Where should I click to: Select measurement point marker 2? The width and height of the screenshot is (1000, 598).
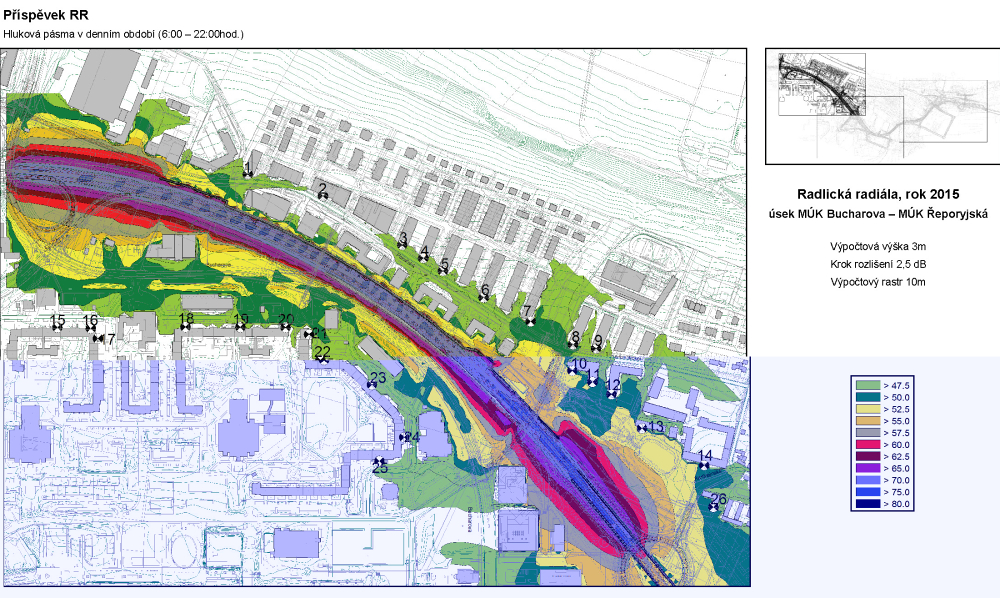point(323,196)
